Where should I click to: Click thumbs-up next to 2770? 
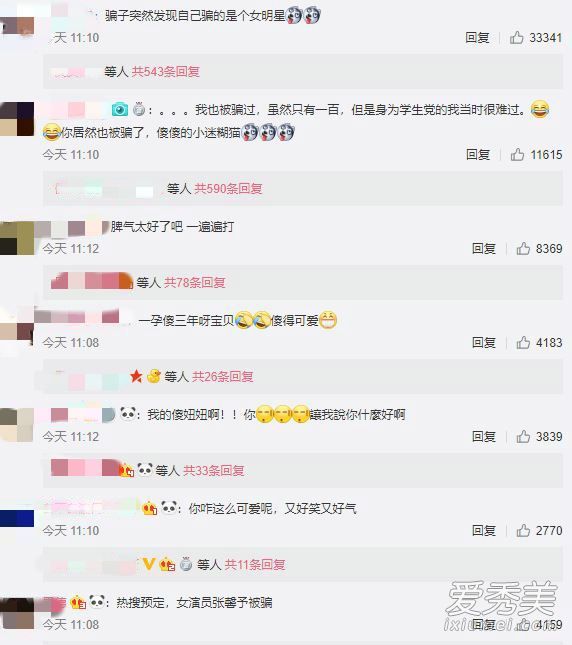523,530
